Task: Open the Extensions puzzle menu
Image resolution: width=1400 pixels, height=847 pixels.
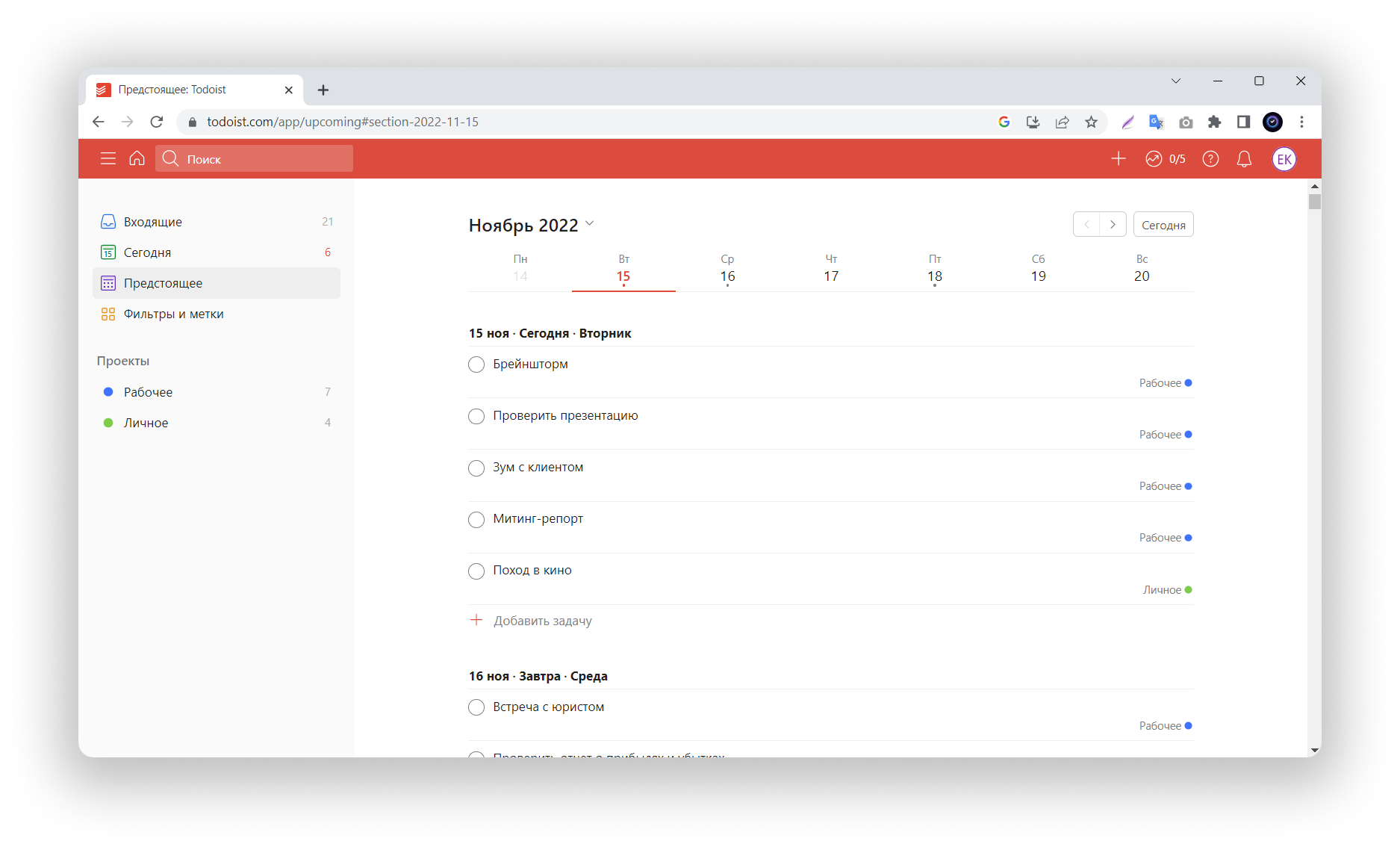Action: [x=1215, y=122]
